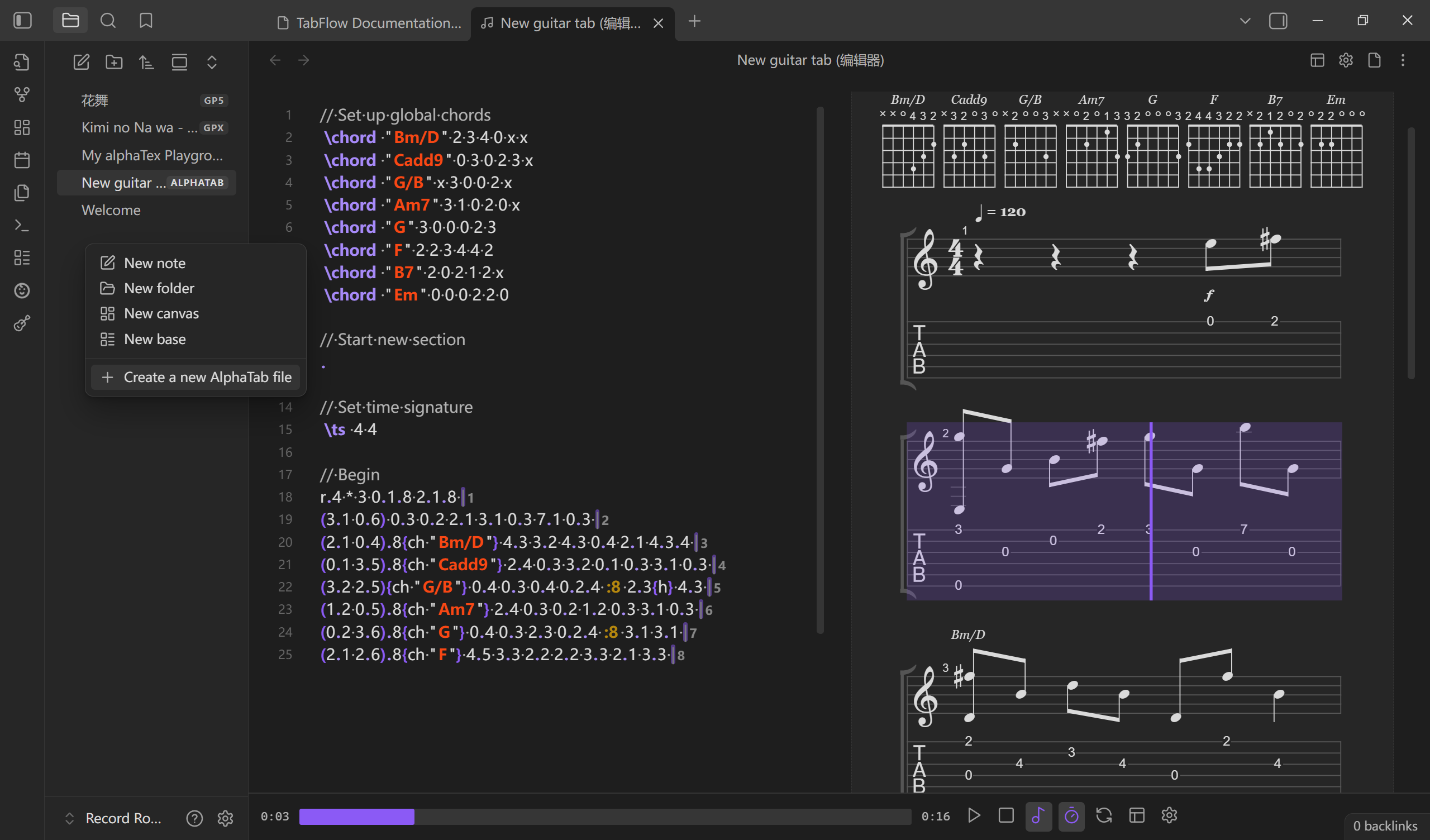Click the new note pencil icon
1430x840 pixels.
tap(81, 62)
